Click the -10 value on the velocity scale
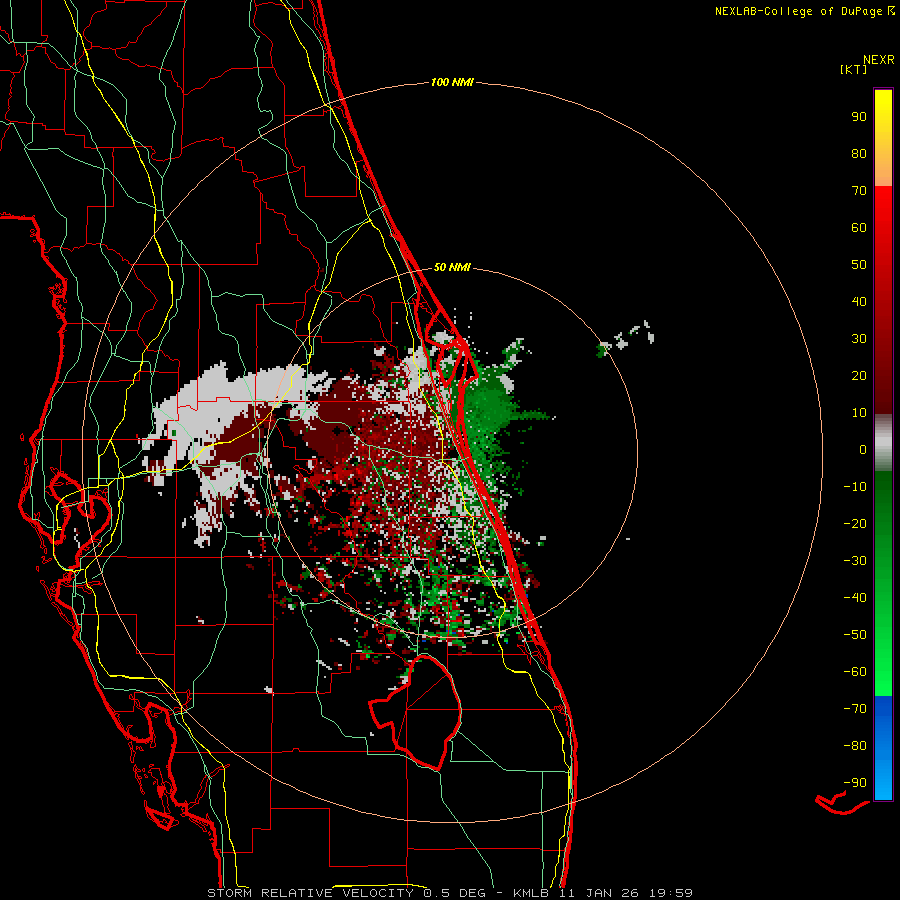The height and width of the screenshot is (900, 900). (855, 487)
